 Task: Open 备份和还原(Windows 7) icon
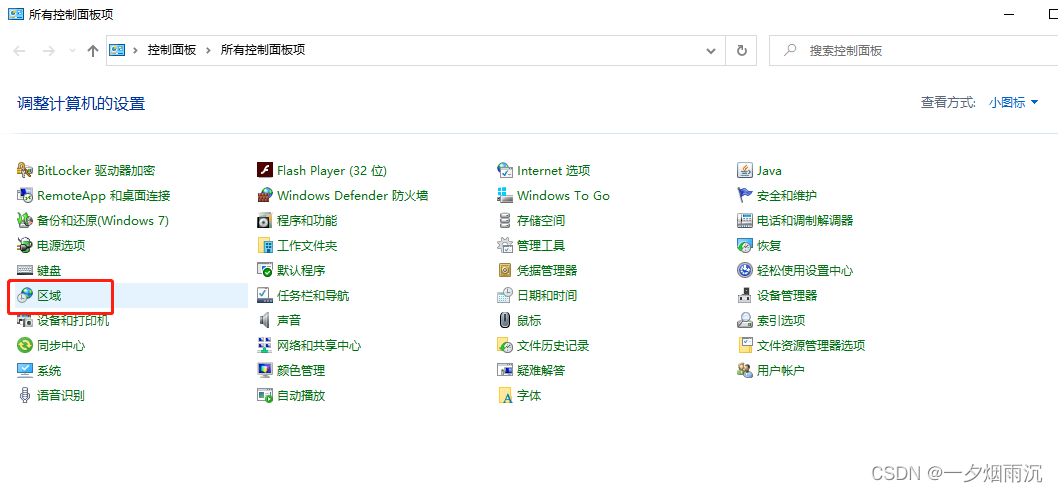[25, 221]
